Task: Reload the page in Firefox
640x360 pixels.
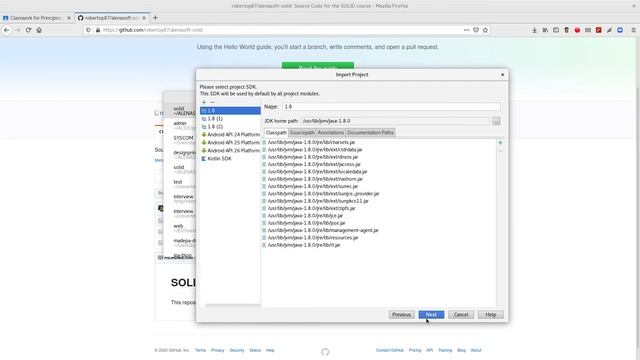Action: coord(28,30)
